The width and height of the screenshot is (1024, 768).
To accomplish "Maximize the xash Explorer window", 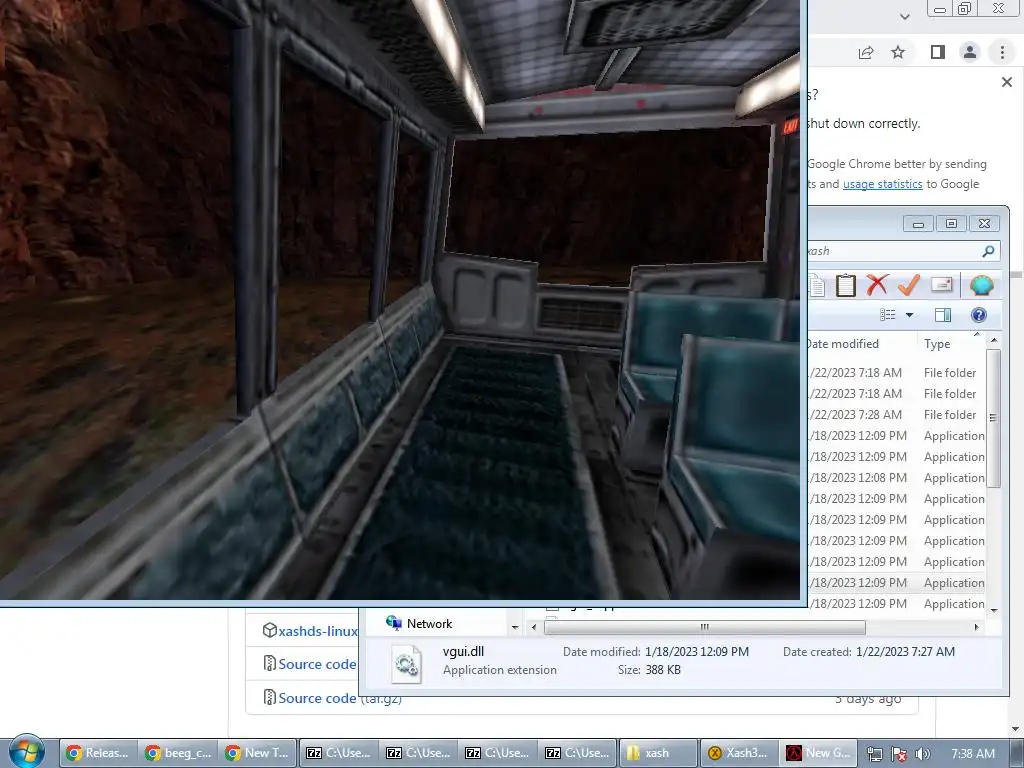I will [x=951, y=224].
